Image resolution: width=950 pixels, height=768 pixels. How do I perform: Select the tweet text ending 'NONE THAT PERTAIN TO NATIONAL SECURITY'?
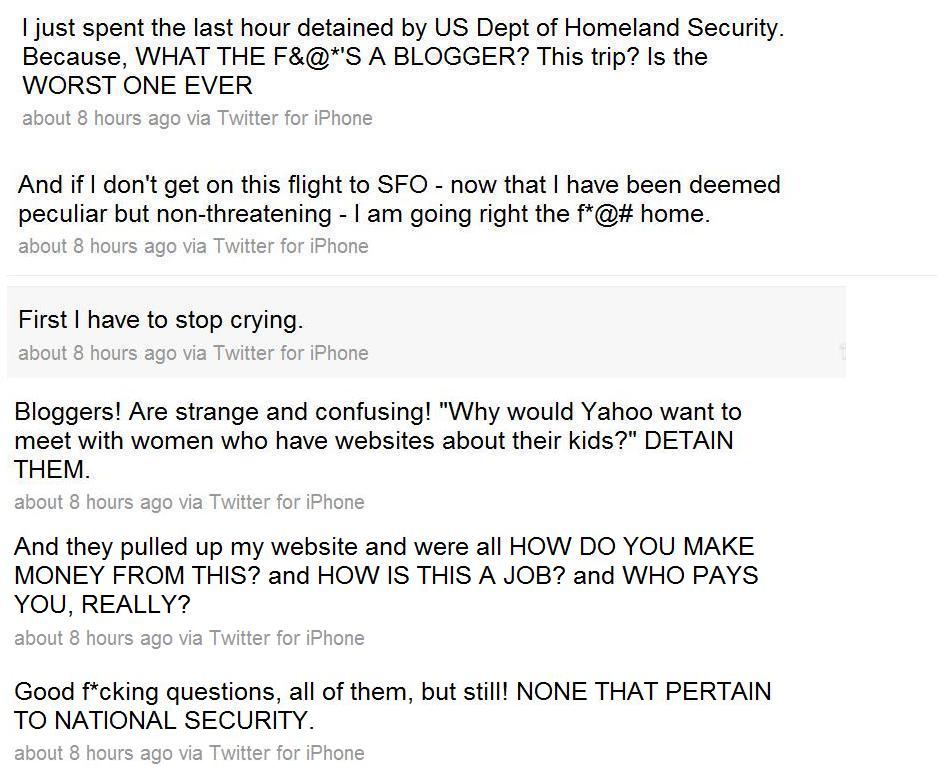(393, 706)
